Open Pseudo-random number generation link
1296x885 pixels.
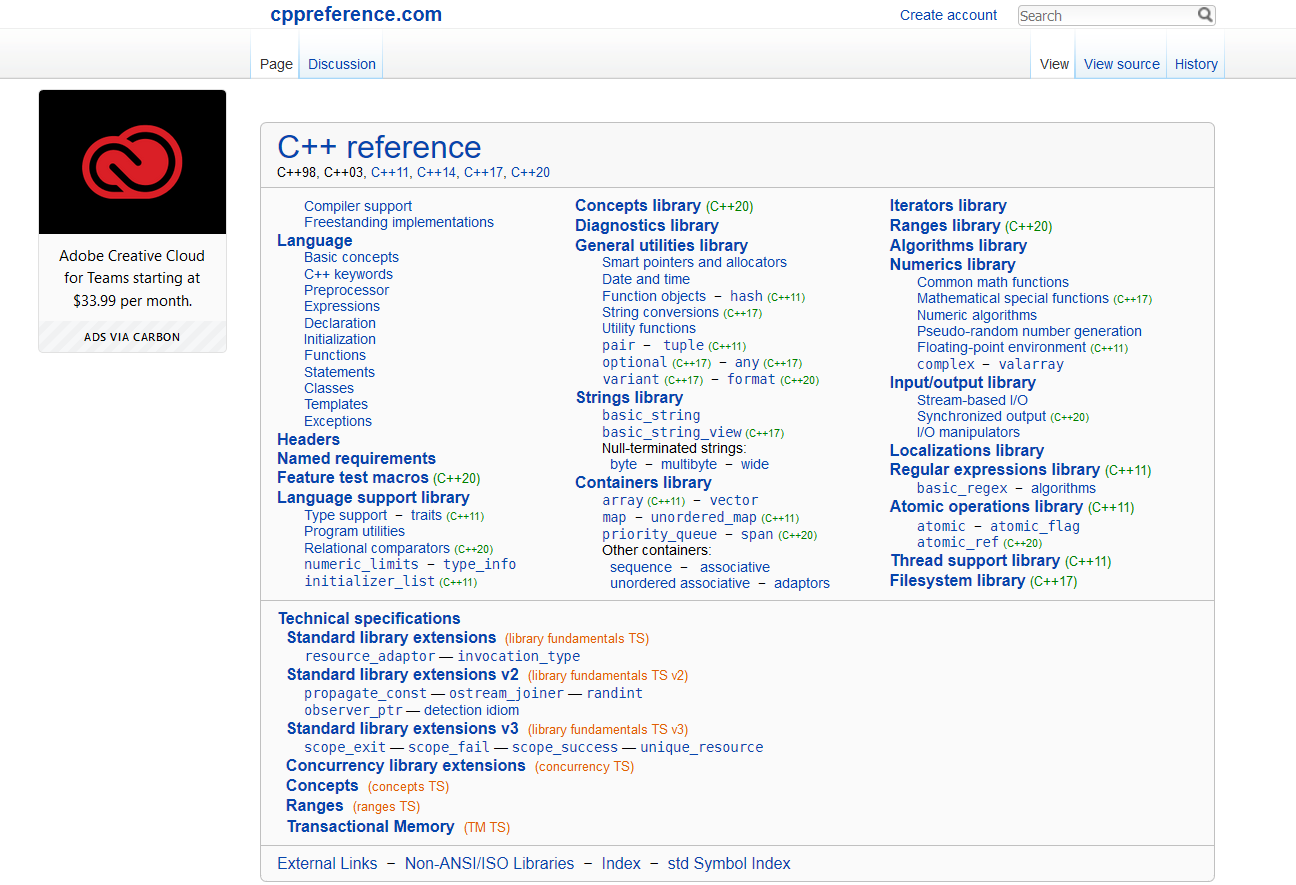coord(1029,331)
